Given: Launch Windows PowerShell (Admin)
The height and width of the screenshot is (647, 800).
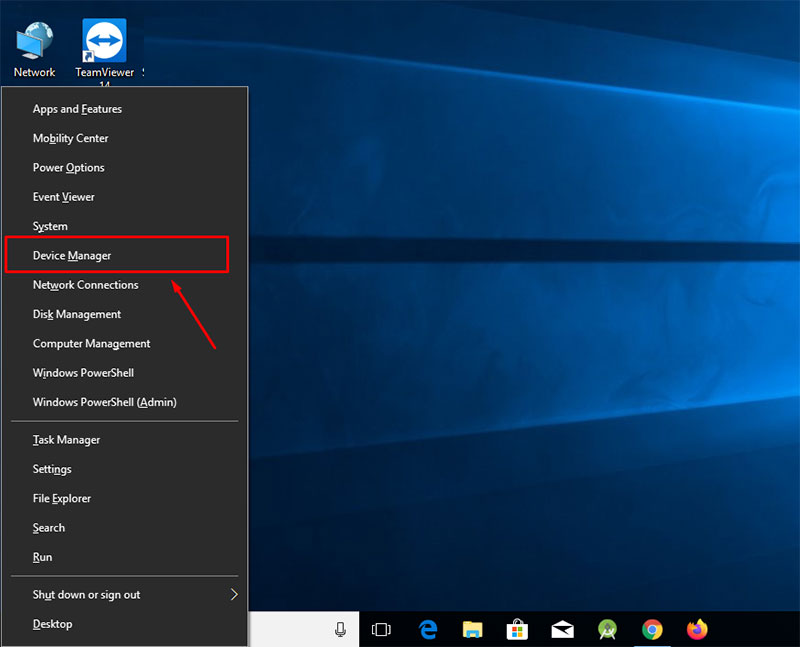Looking at the screenshot, I should [x=124, y=402].
